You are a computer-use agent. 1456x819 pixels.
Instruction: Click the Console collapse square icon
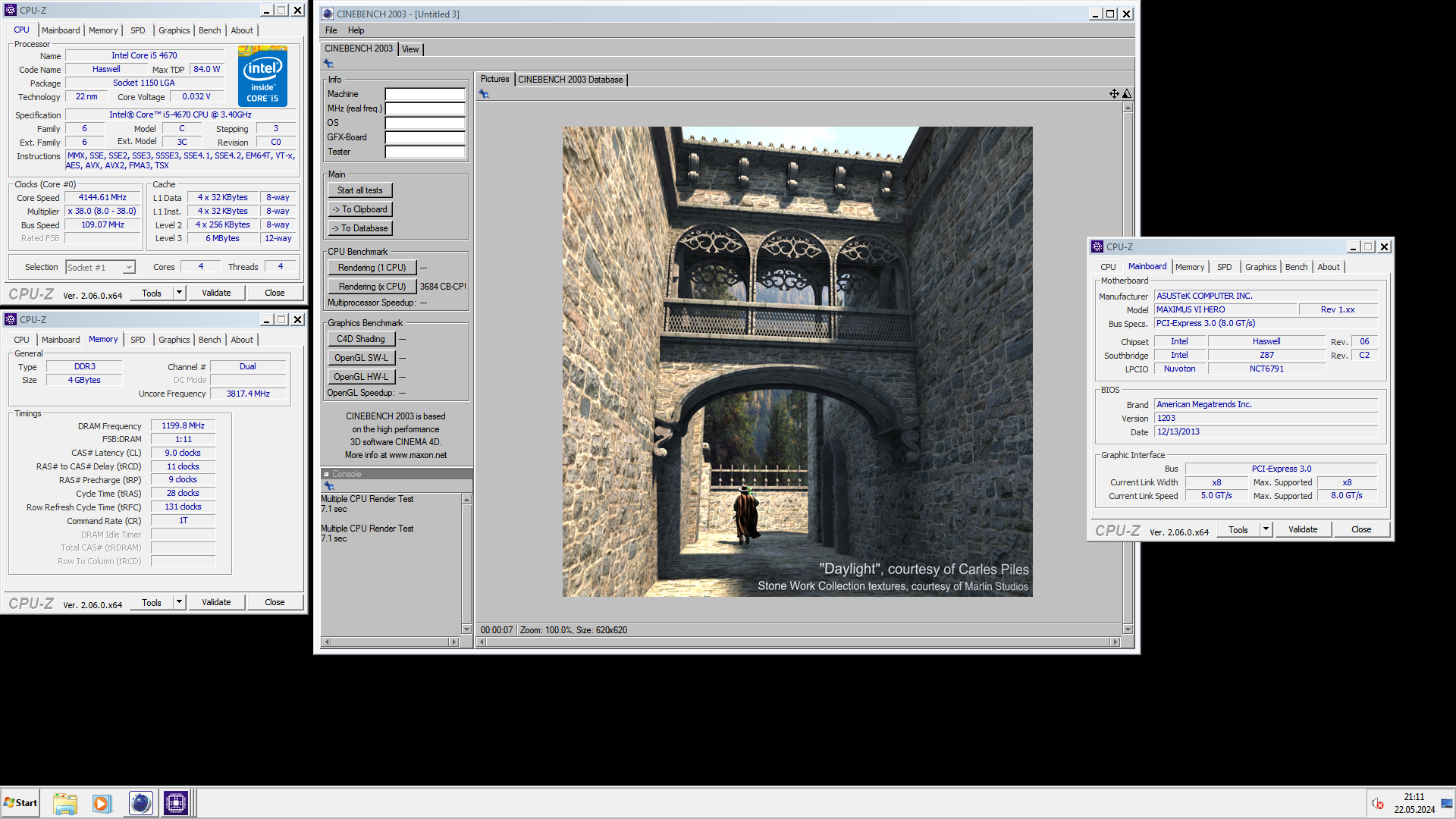(x=327, y=474)
